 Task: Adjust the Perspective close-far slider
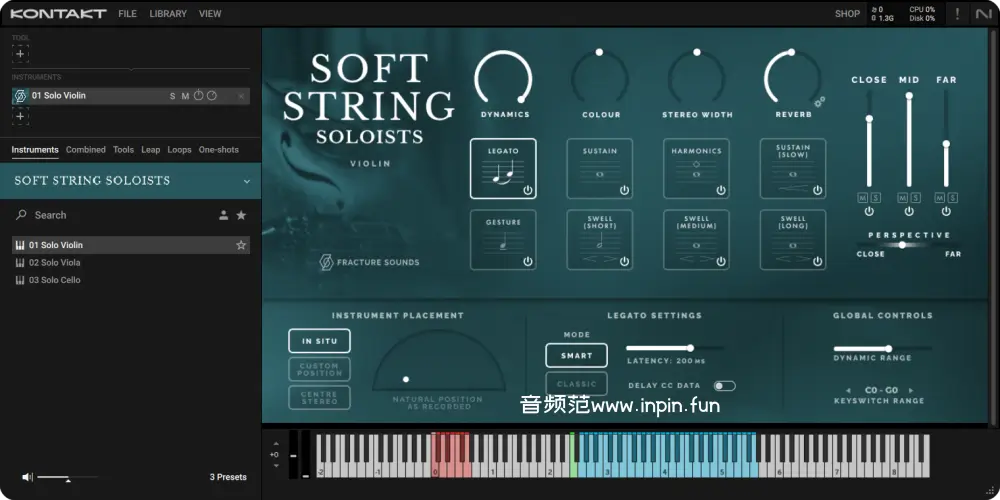(902, 245)
